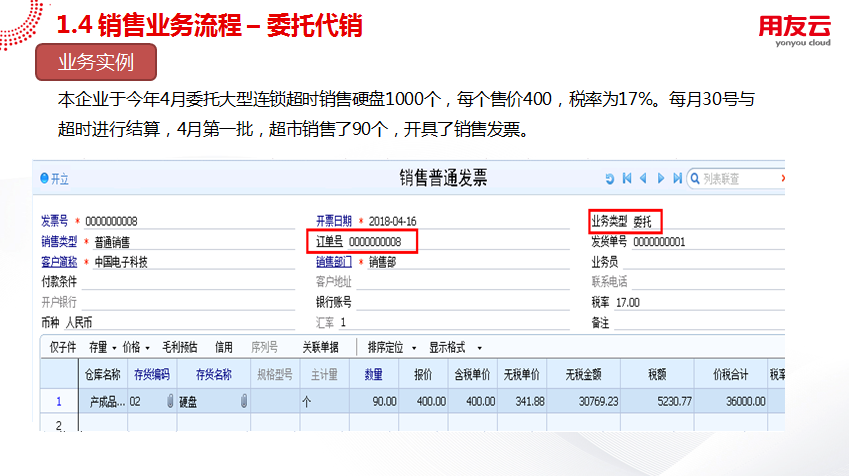Open the 发票号 field label link
This screenshot has width=849, height=476.
55,221
